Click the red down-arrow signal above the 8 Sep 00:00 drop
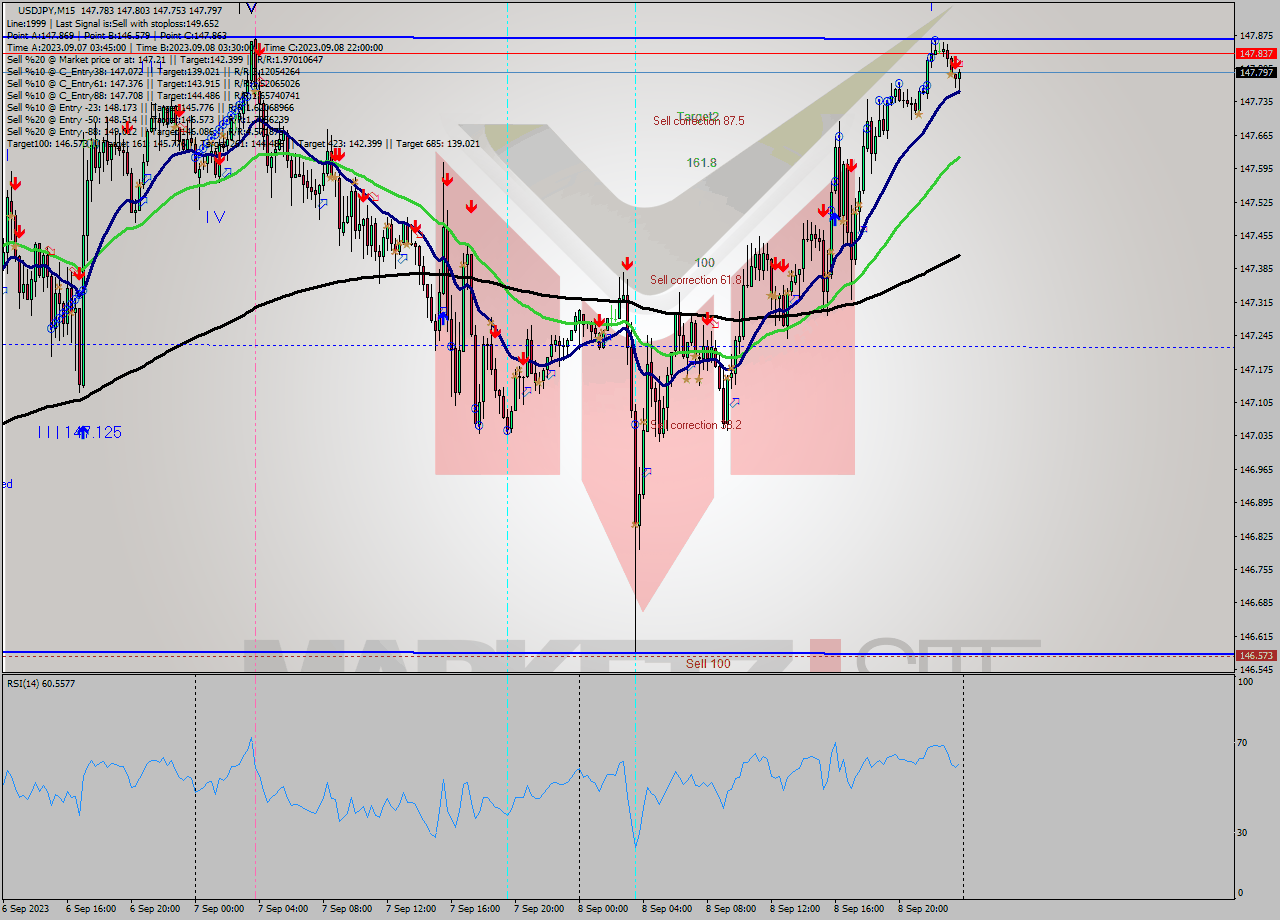Viewport: 1280px width, 920px height. click(x=628, y=265)
